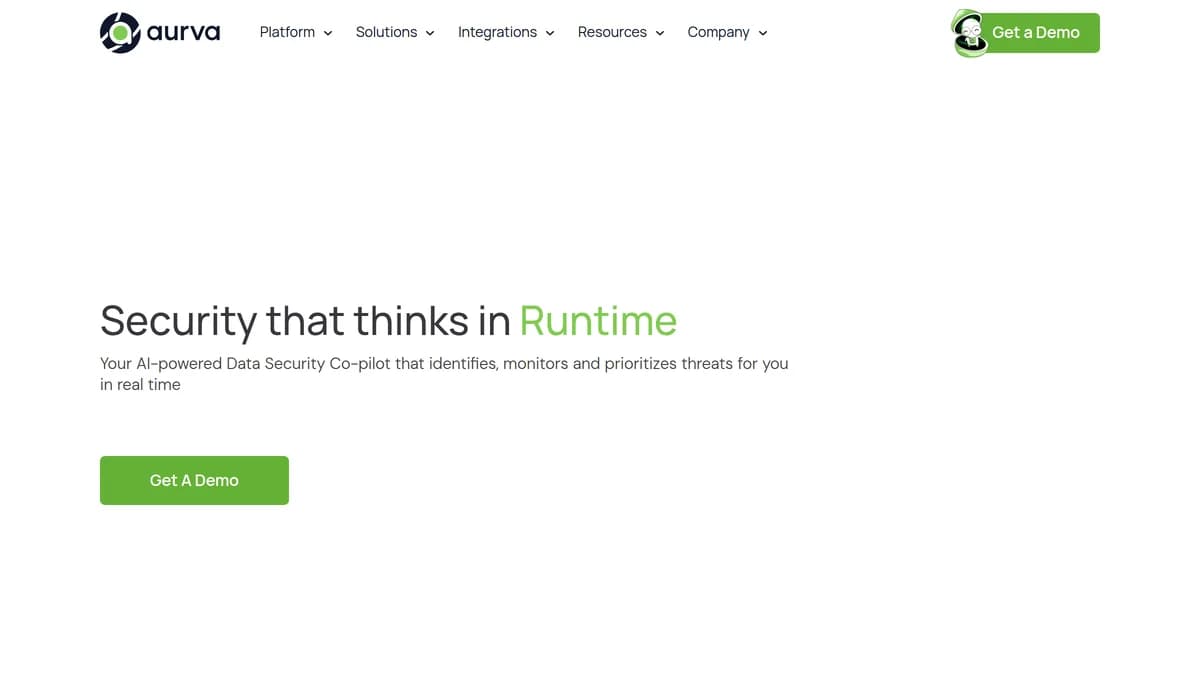Click the chevron arrow beside Solutions

coord(430,33)
